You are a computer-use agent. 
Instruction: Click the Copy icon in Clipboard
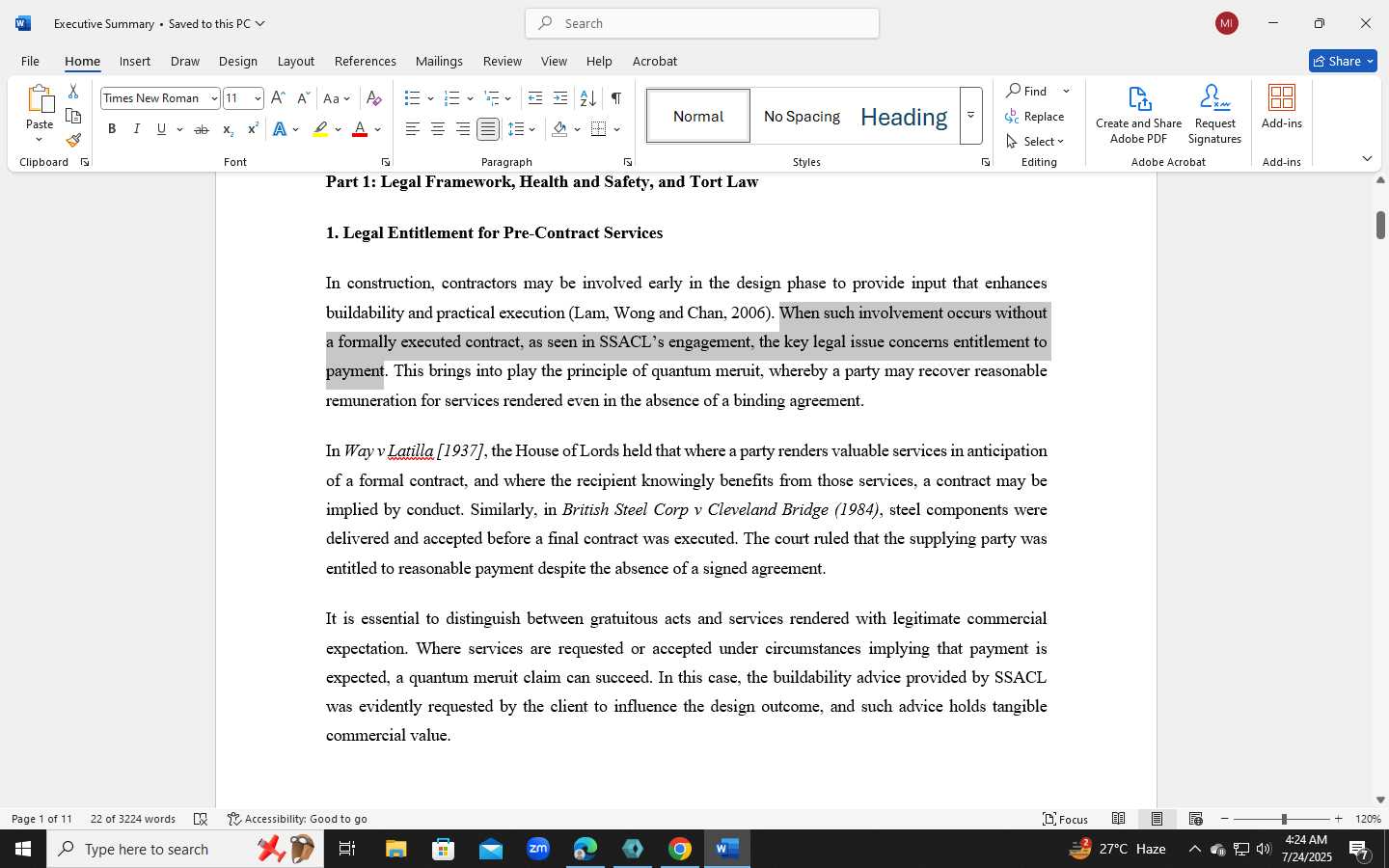73,116
